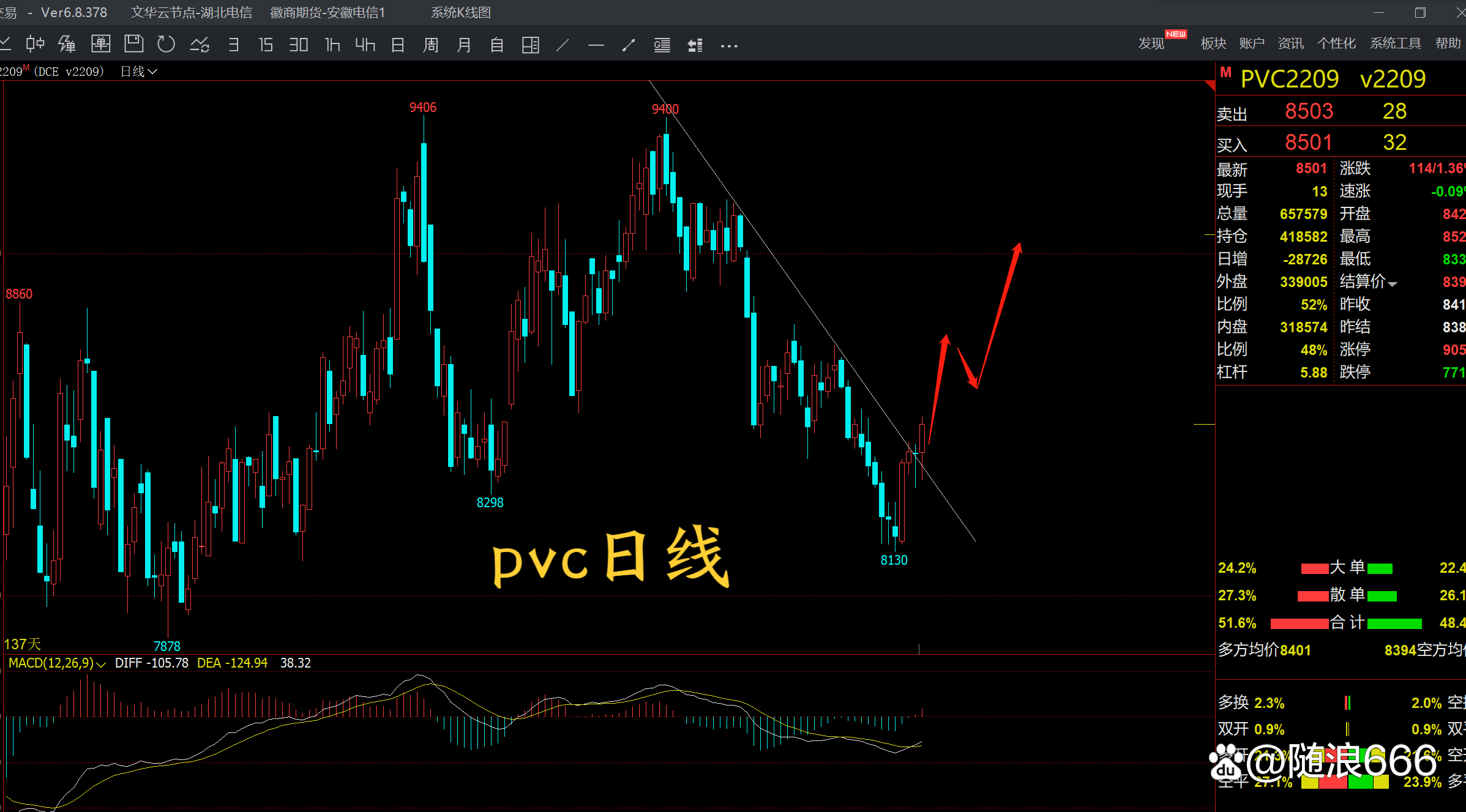Select the 15-minute chart period icon
Viewport: 1466px width, 812px height.
(265, 44)
